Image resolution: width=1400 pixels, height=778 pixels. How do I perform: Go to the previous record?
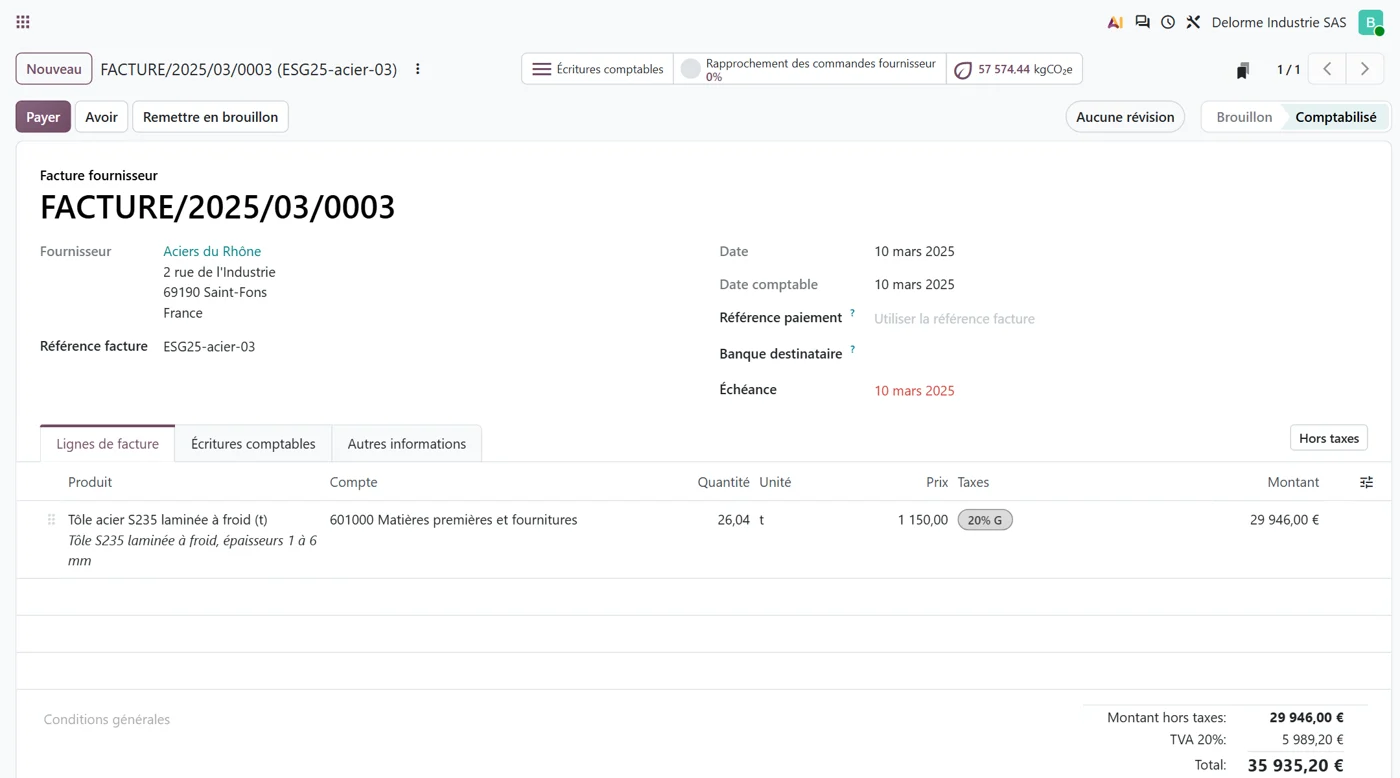1327,69
